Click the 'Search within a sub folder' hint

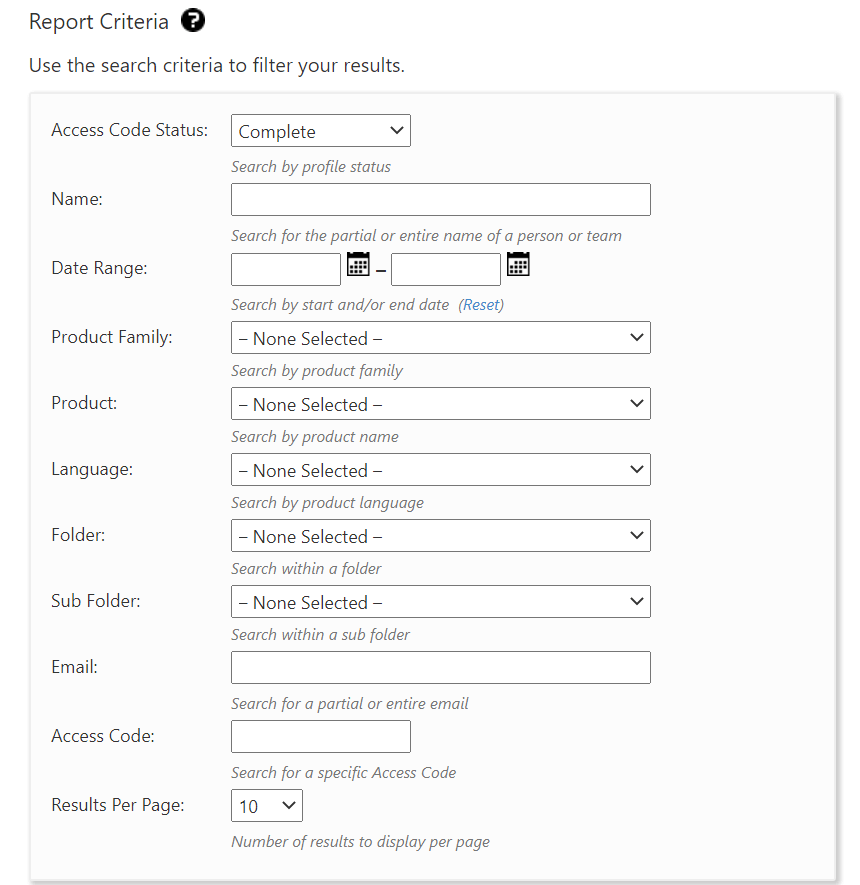tap(321, 635)
